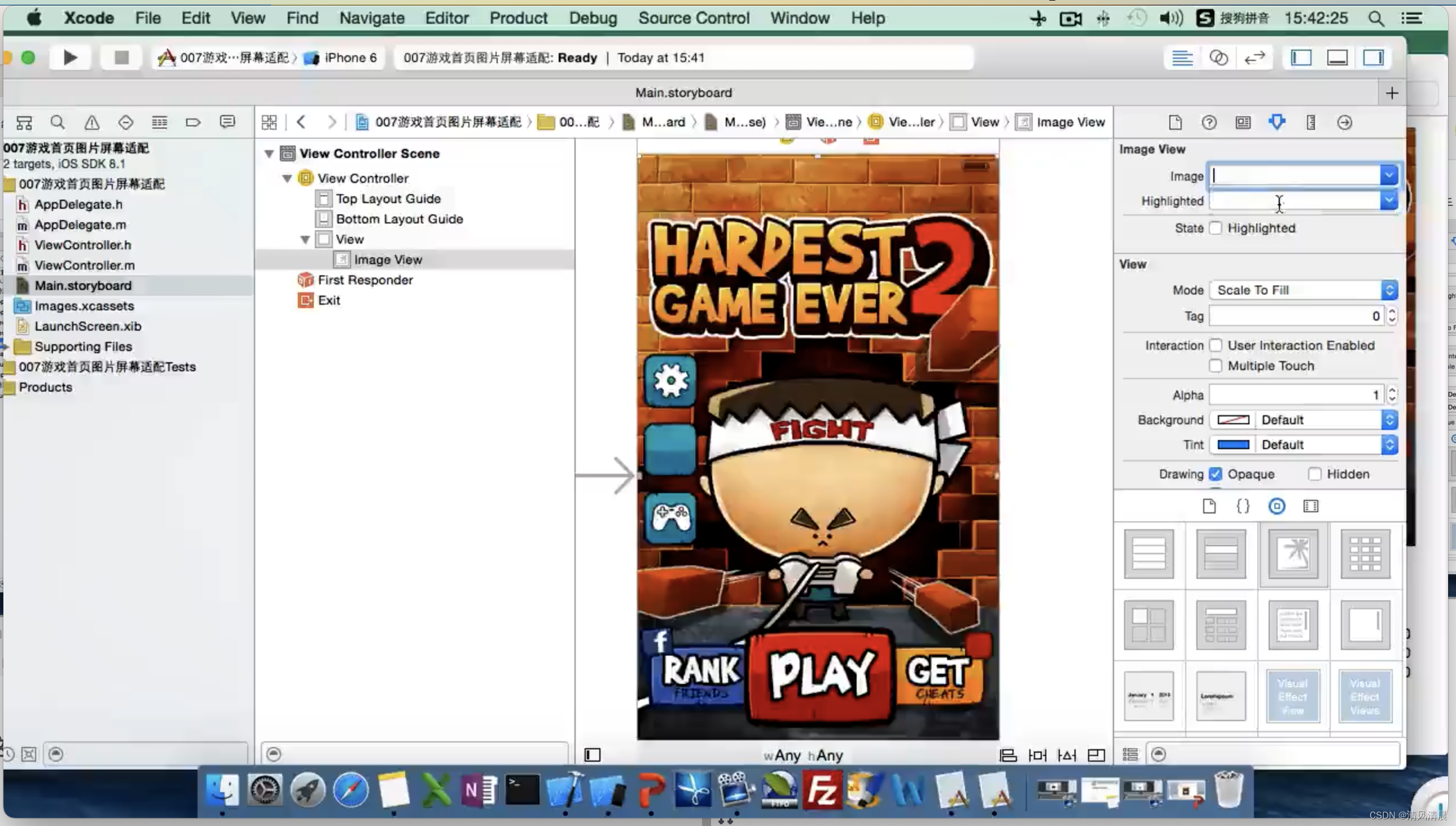The image size is (1456, 826).
Task: Increment the Alpha value stepper
Action: pyautogui.click(x=1391, y=390)
